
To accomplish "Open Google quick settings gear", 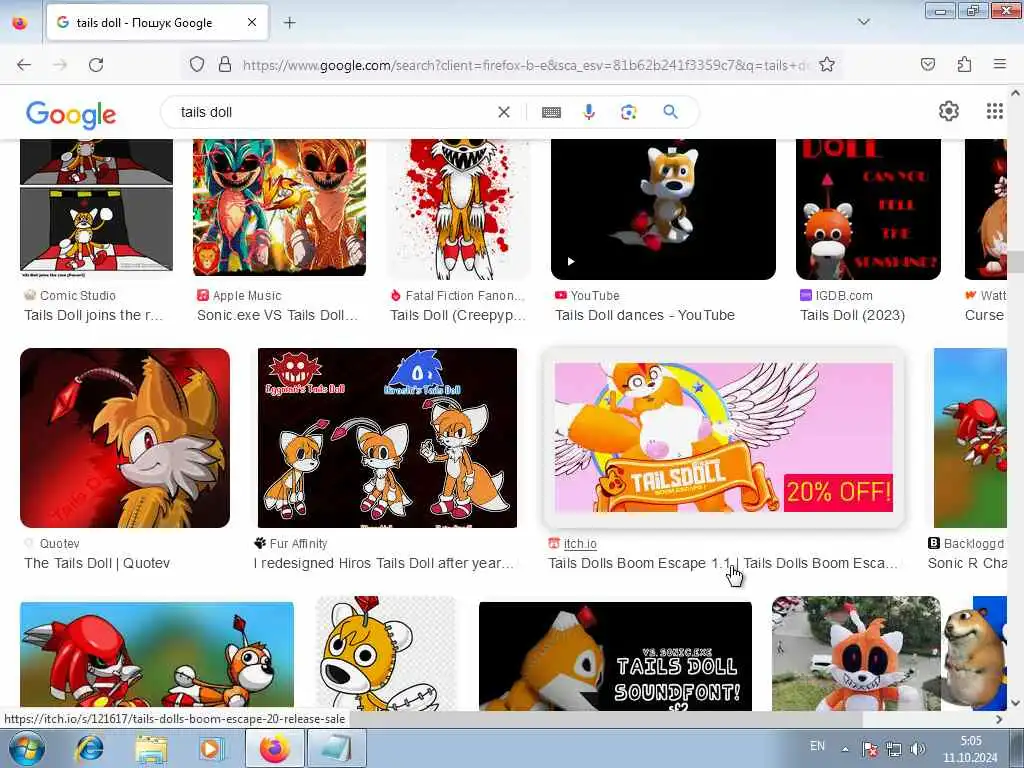I will pyautogui.click(x=948, y=112).
